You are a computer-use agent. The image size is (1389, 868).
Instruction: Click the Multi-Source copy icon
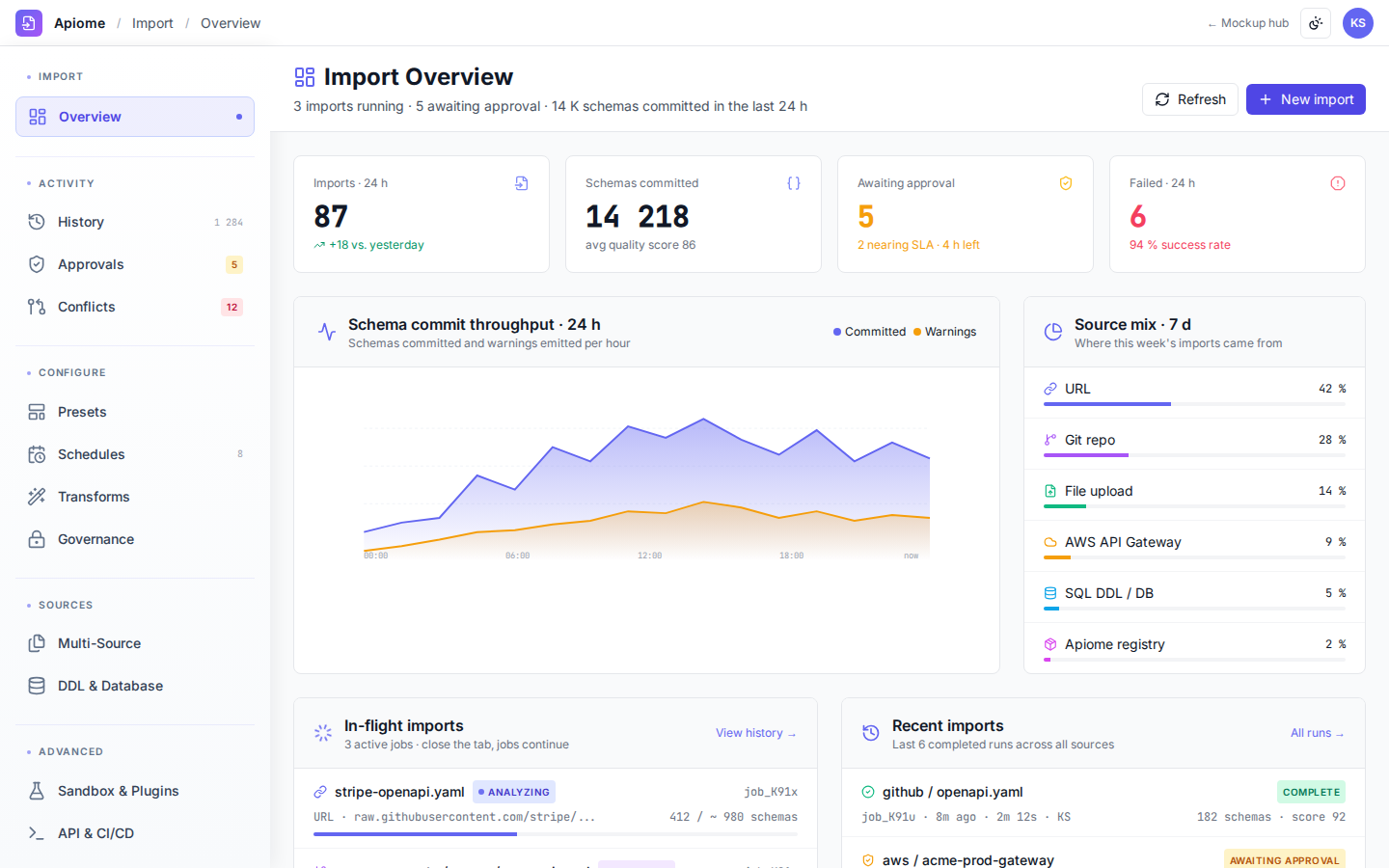pos(37,643)
